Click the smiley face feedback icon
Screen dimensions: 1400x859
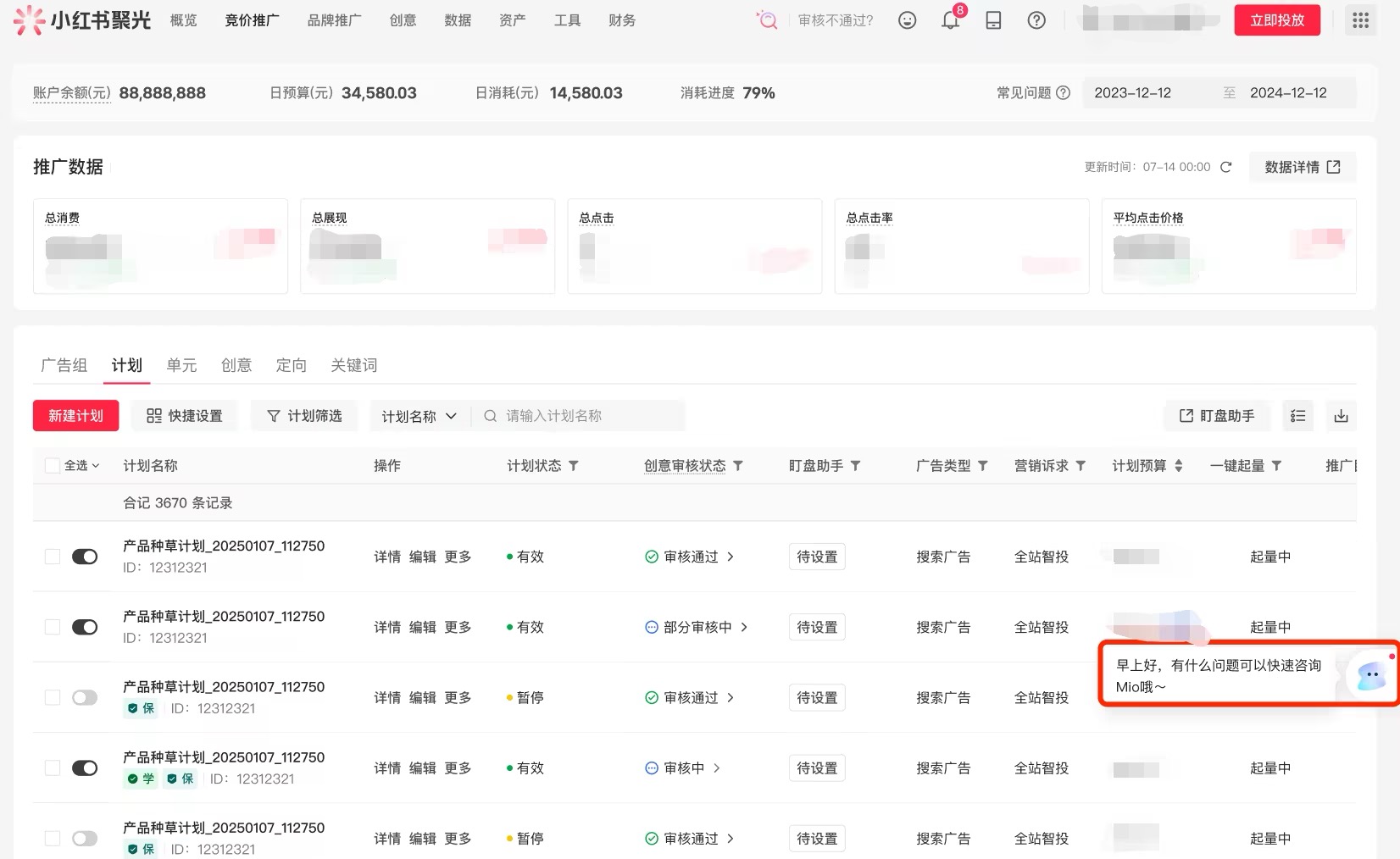[x=907, y=20]
